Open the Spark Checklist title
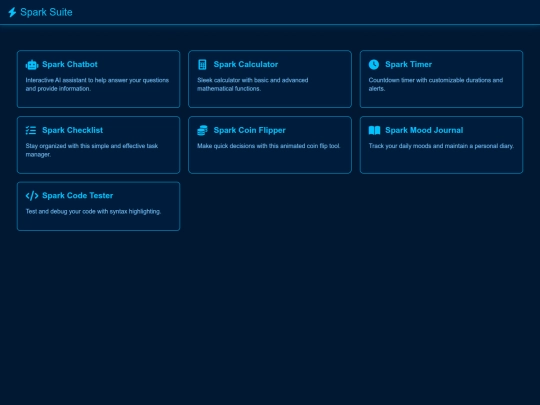Viewport: 540px width, 405px height. point(72,130)
